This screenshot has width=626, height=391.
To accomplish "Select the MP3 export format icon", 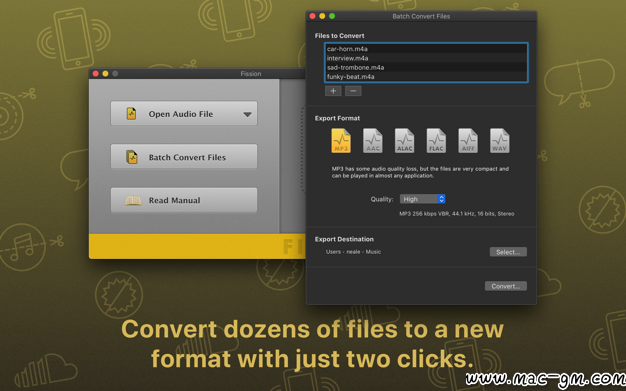I will coord(341,141).
